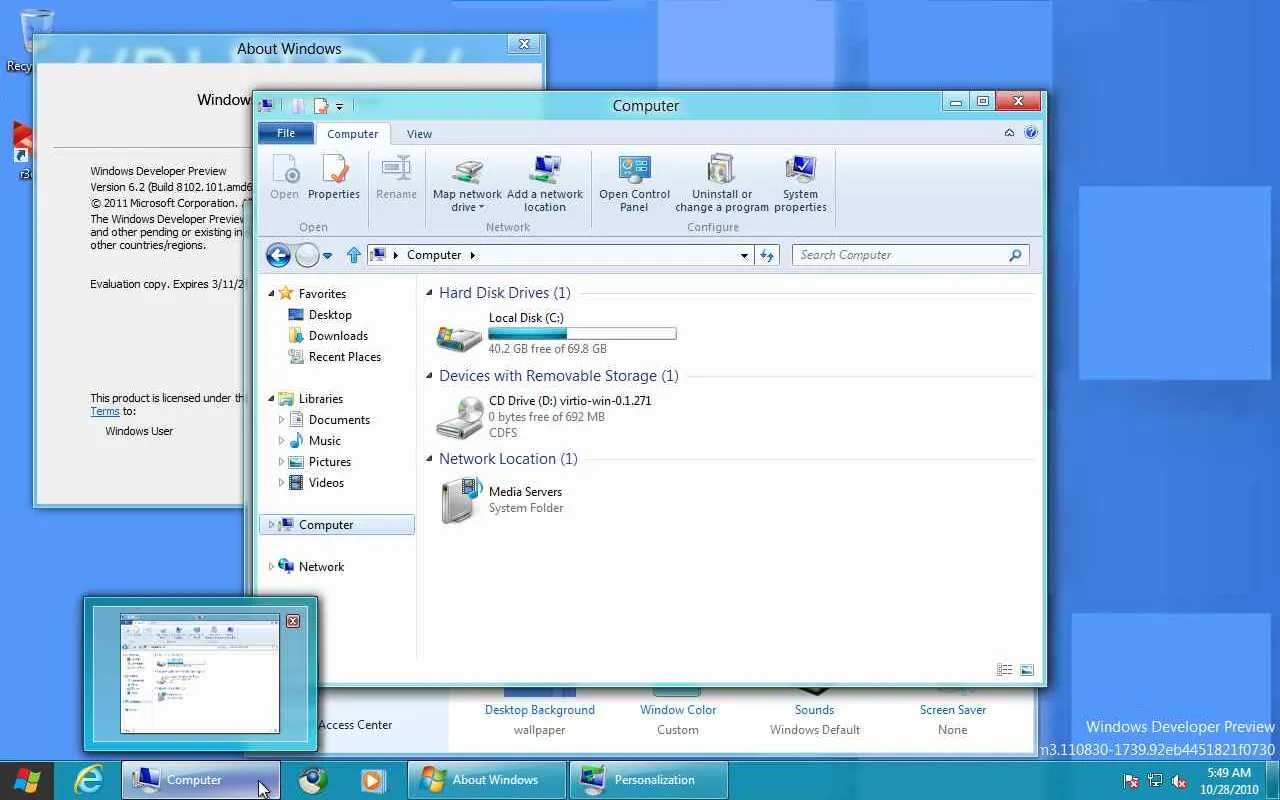This screenshot has width=1280, height=800.
Task: Click the muted volume tray icon
Action: pos(1180,781)
